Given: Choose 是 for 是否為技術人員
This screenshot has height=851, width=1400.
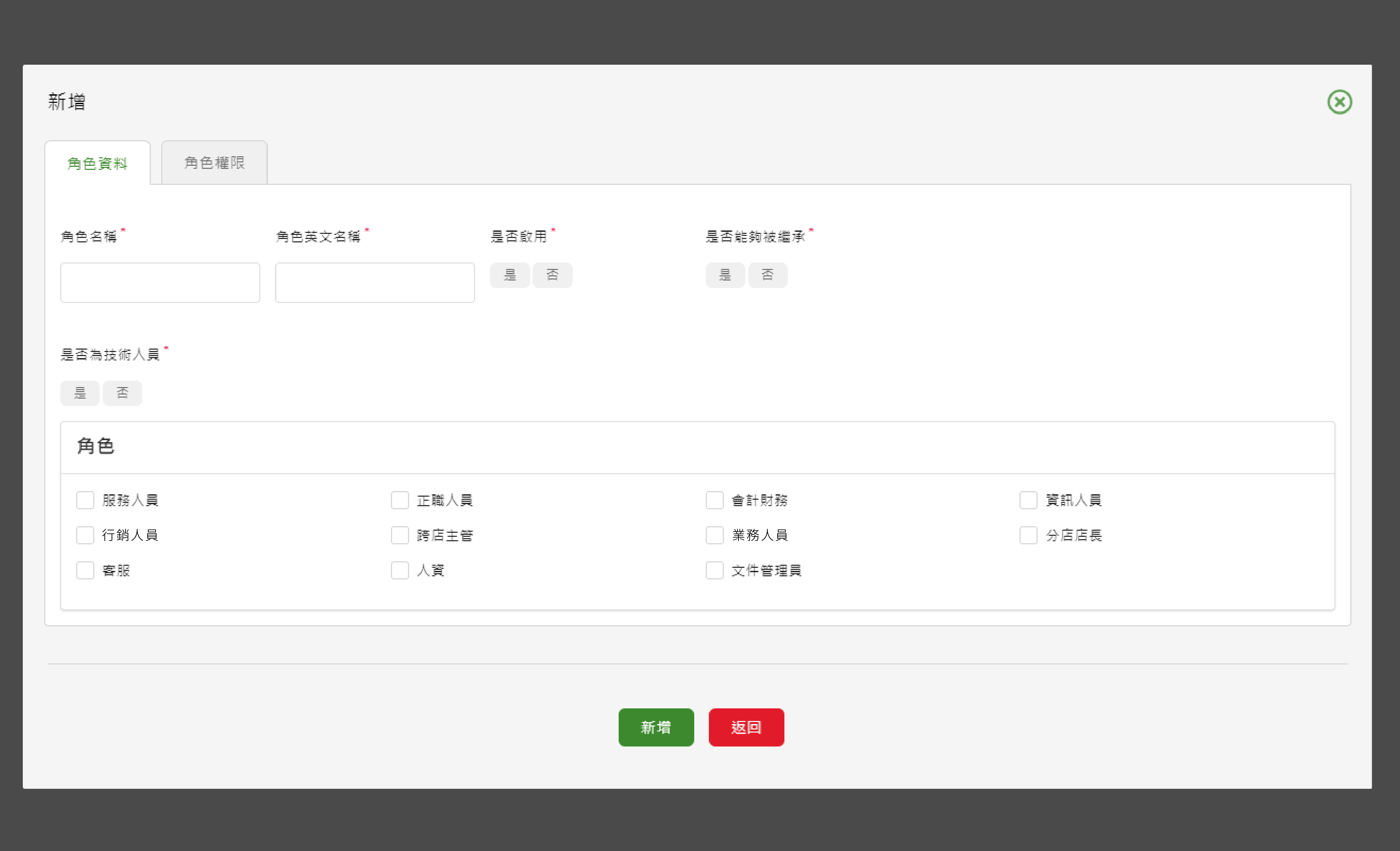Looking at the screenshot, I should 80,393.
